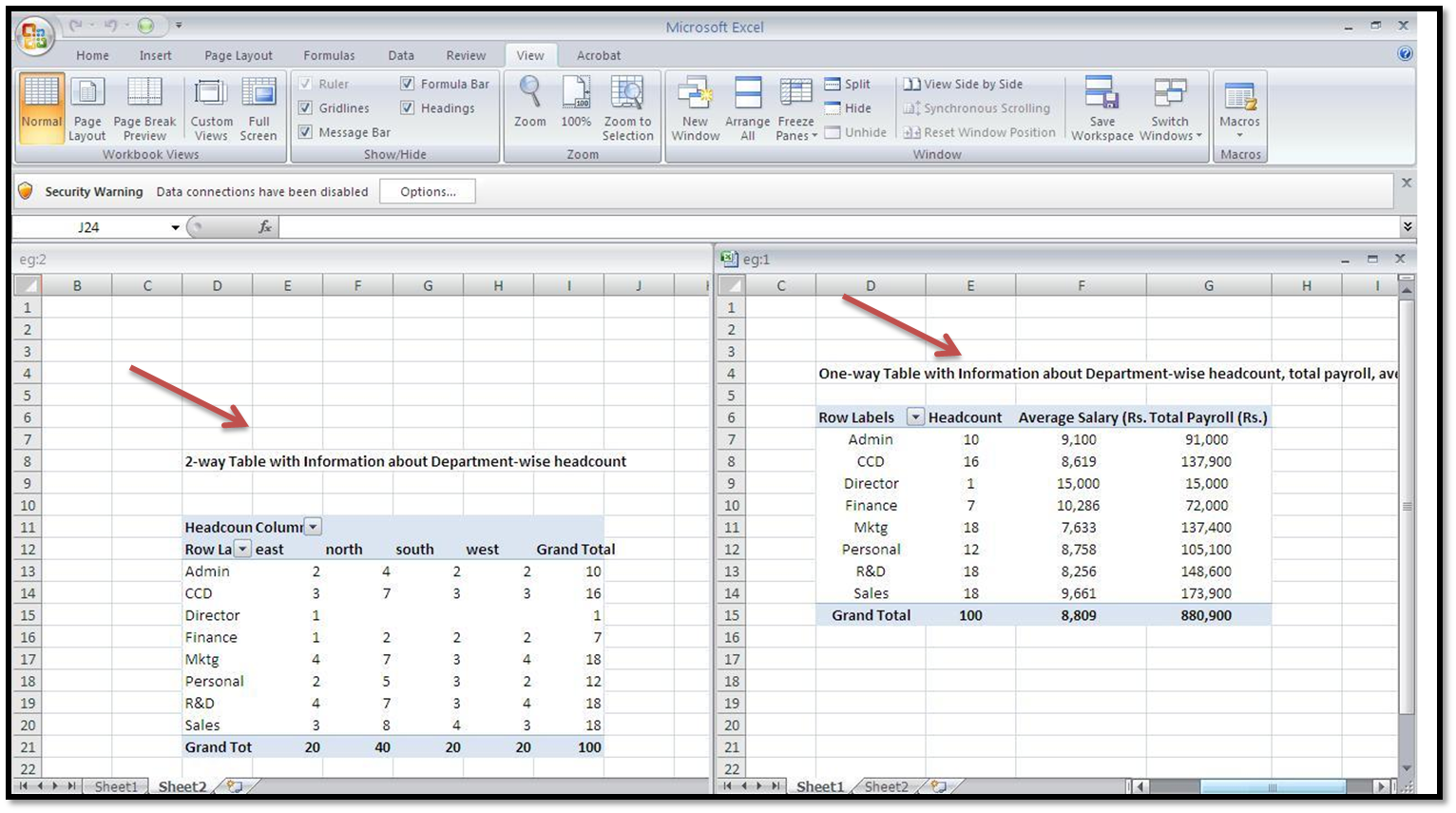
Task: Open the Insert ribbon tab
Action: pos(156,55)
